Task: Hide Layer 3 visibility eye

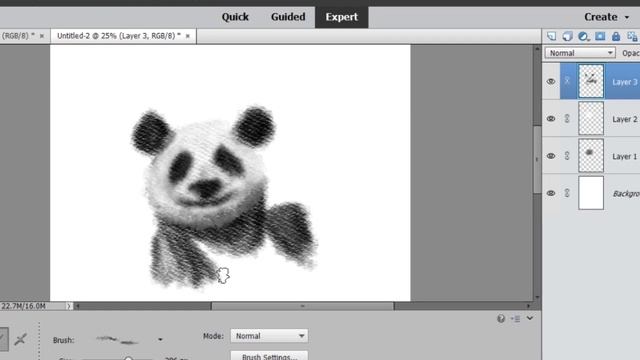Action: coord(551,81)
